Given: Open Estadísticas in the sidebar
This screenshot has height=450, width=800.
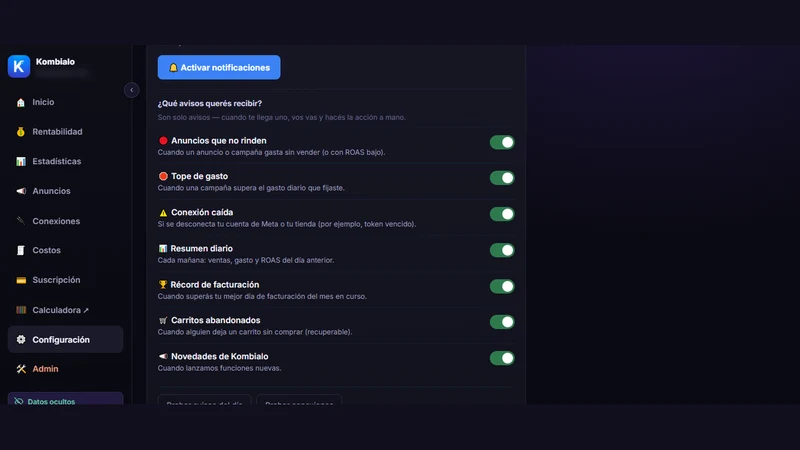Looking at the screenshot, I should click(x=65, y=161).
